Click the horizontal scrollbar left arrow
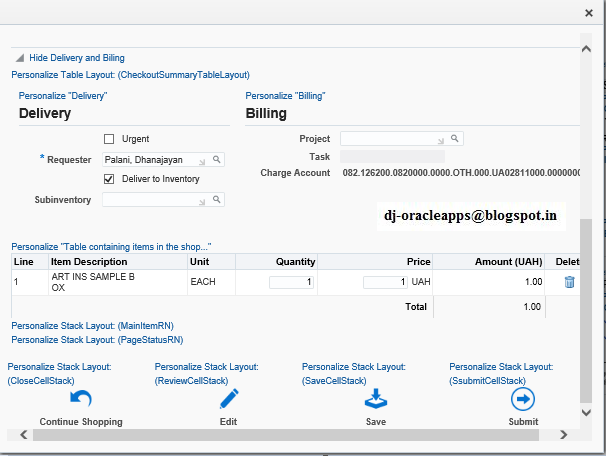The height and width of the screenshot is (456, 606). tap(24, 435)
